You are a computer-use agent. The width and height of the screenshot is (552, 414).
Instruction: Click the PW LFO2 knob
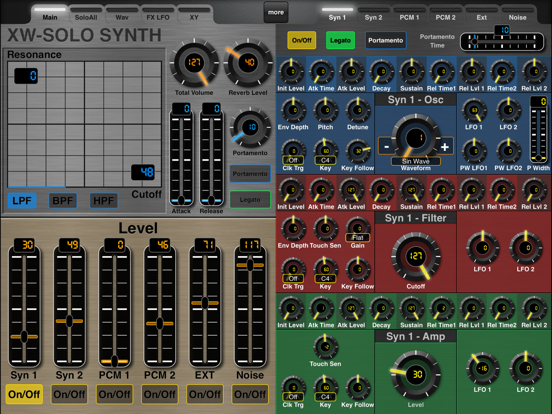tap(508, 151)
